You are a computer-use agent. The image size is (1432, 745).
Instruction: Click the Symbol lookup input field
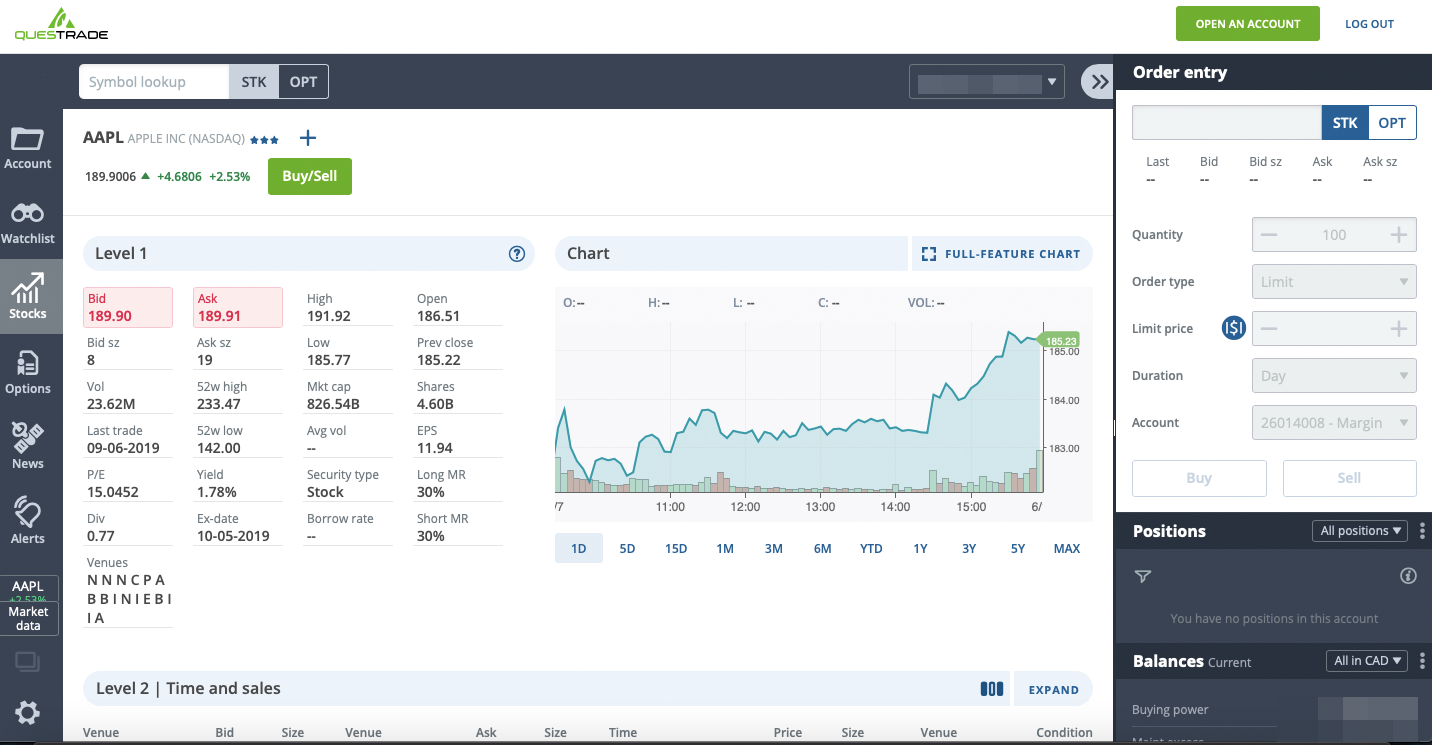tap(154, 82)
